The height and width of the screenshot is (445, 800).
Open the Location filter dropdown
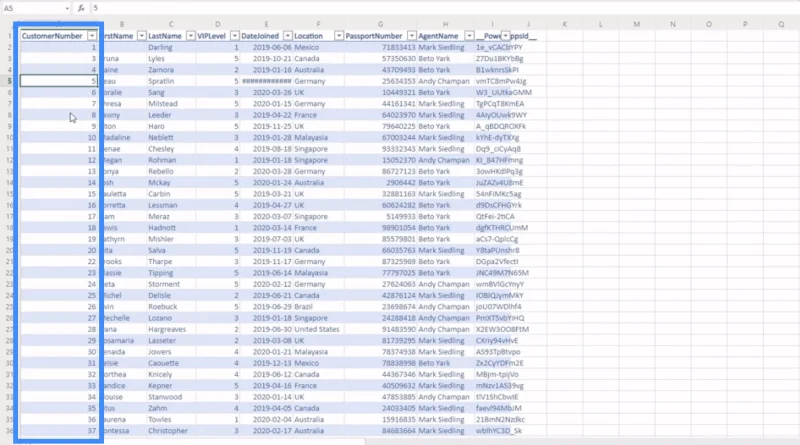(339, 36)
